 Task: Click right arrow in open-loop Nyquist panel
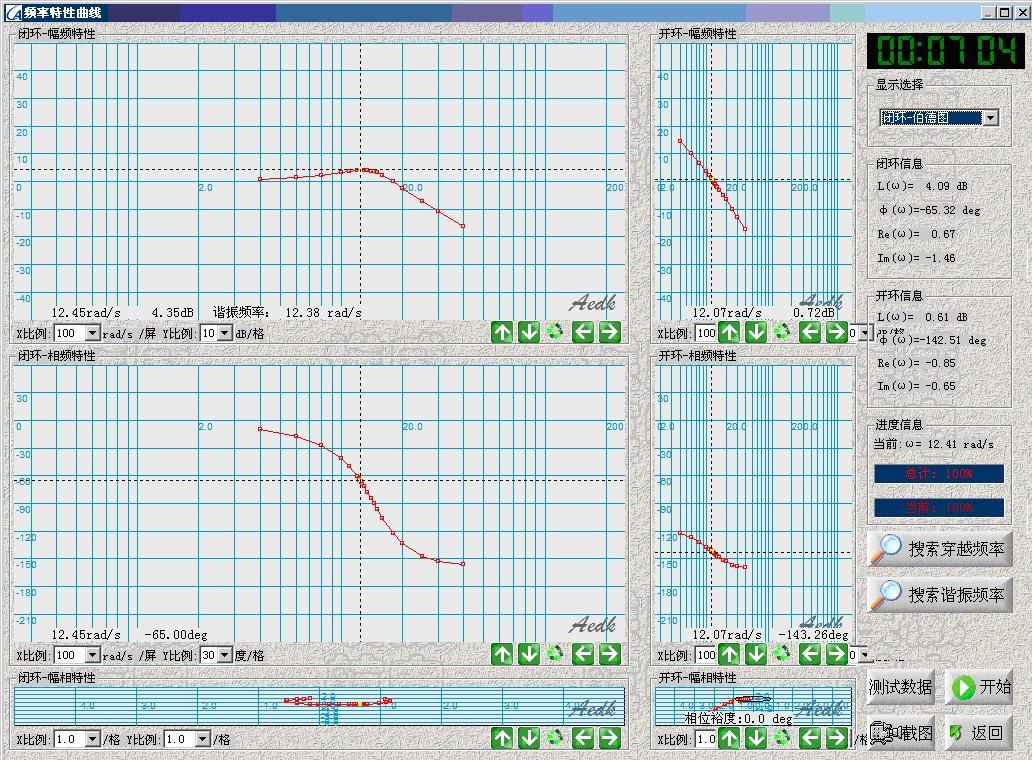[x=836, y=738]
